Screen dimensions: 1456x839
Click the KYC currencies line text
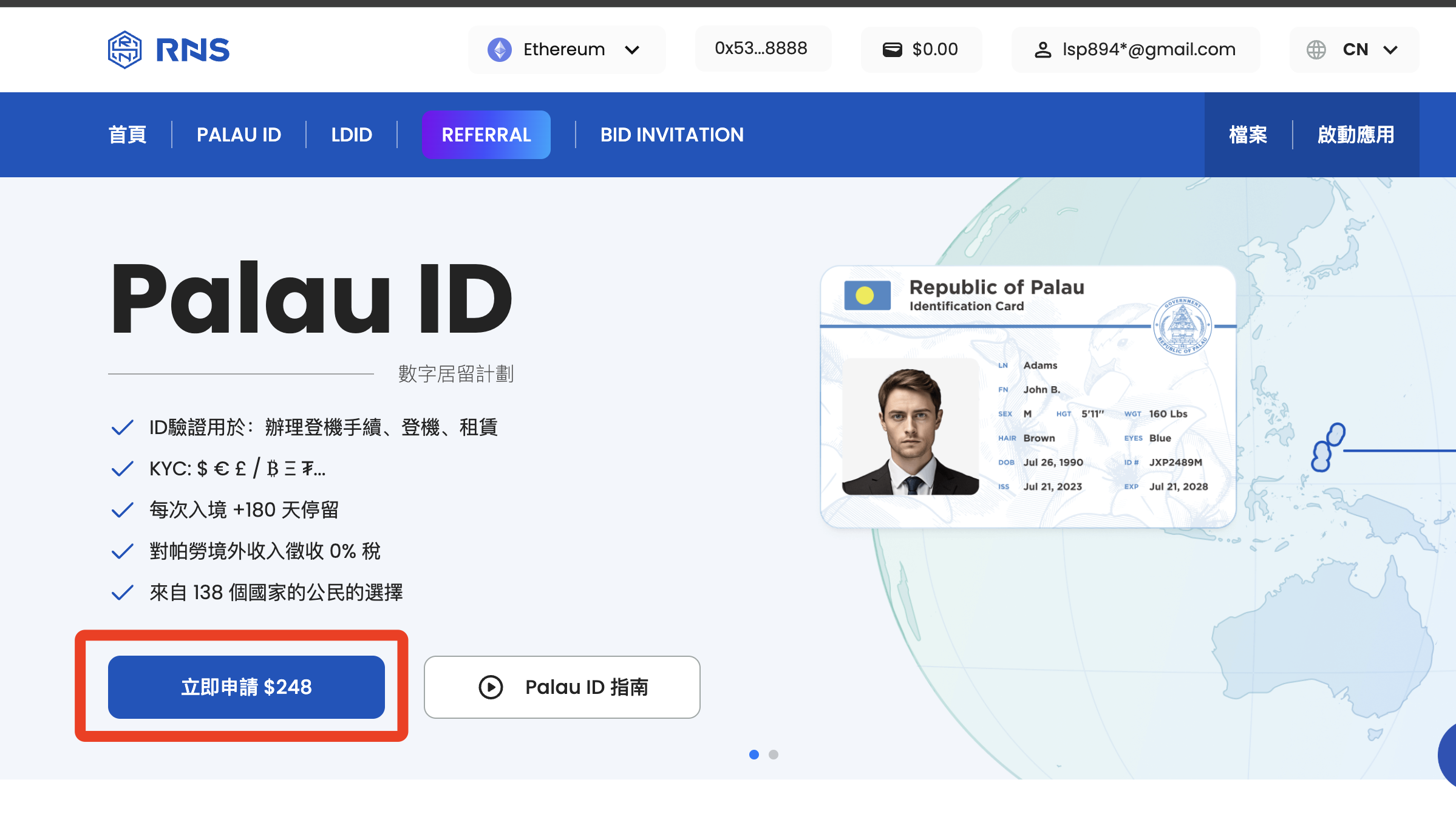pyautogui.click(x=237, y=469)
